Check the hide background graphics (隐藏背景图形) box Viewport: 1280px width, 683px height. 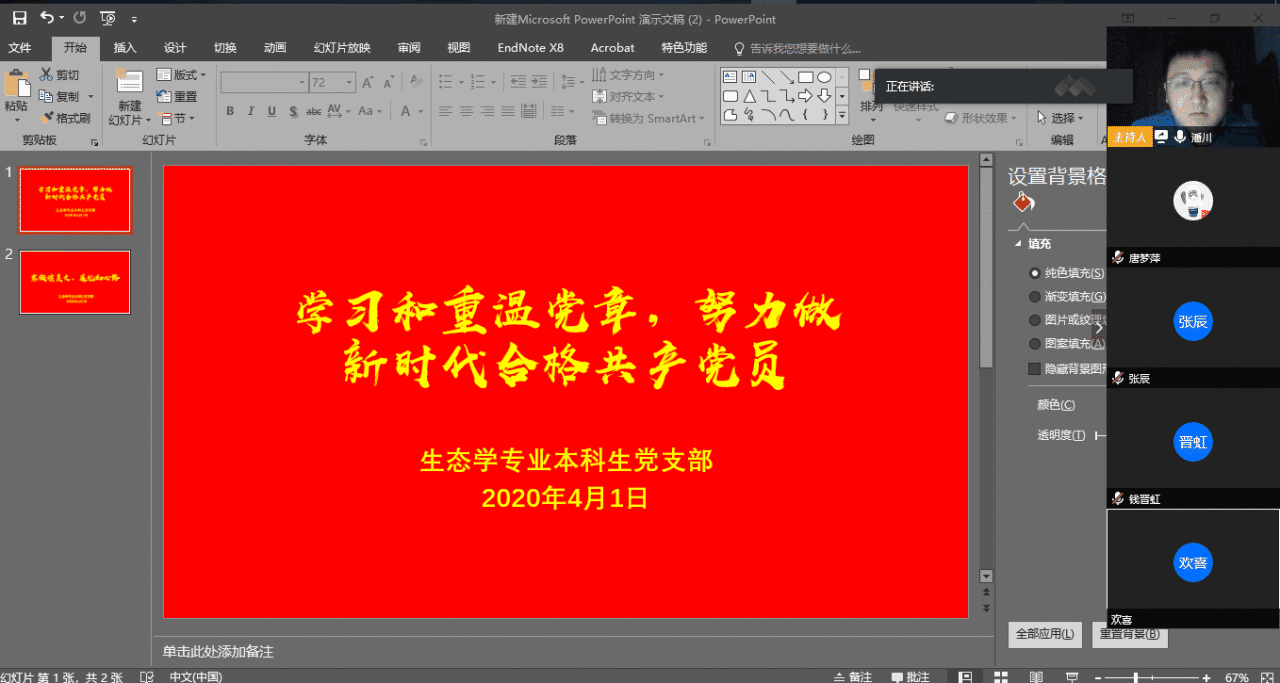1034,369
